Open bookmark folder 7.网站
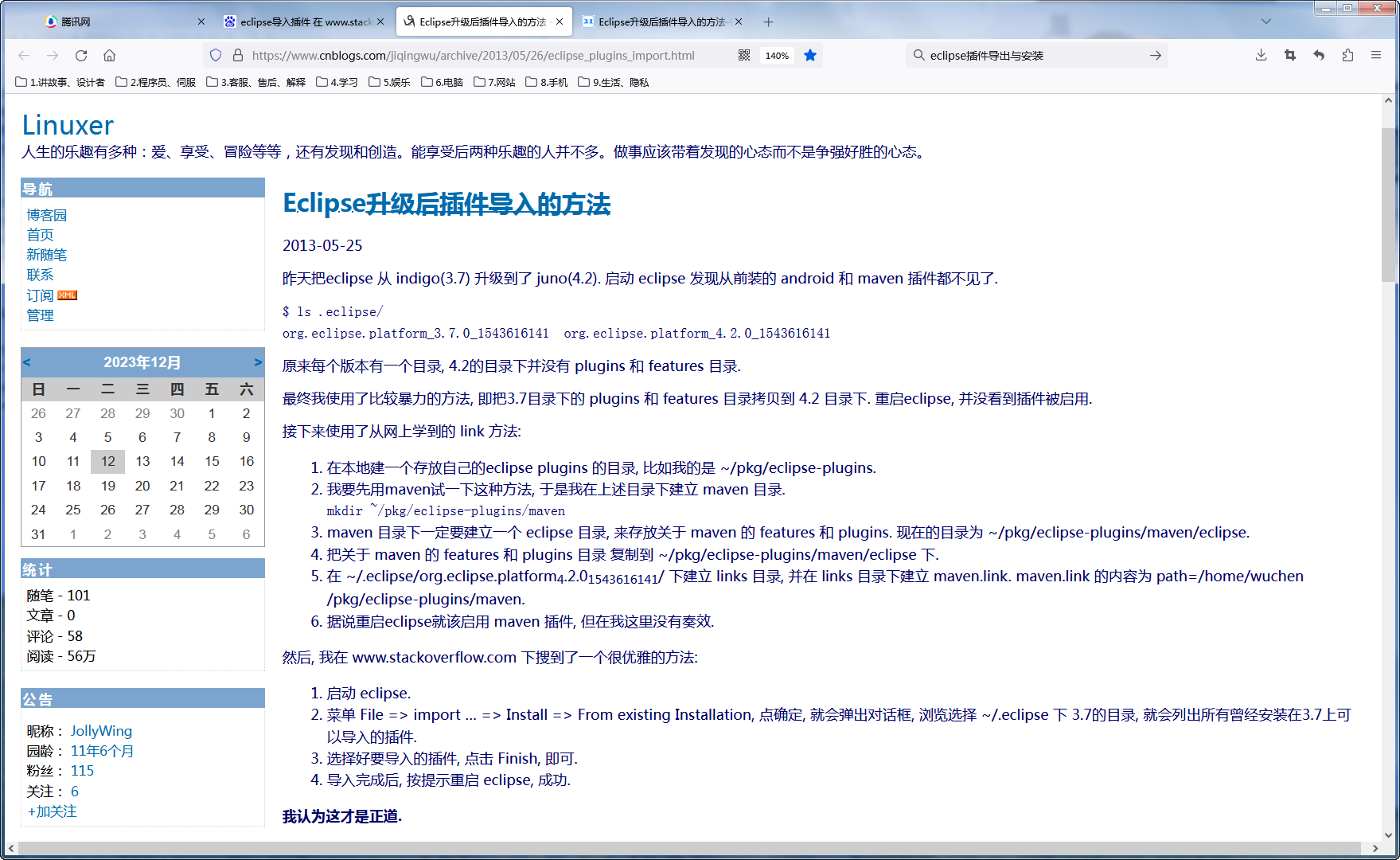 pyautogui.click(x=494, y=82)
